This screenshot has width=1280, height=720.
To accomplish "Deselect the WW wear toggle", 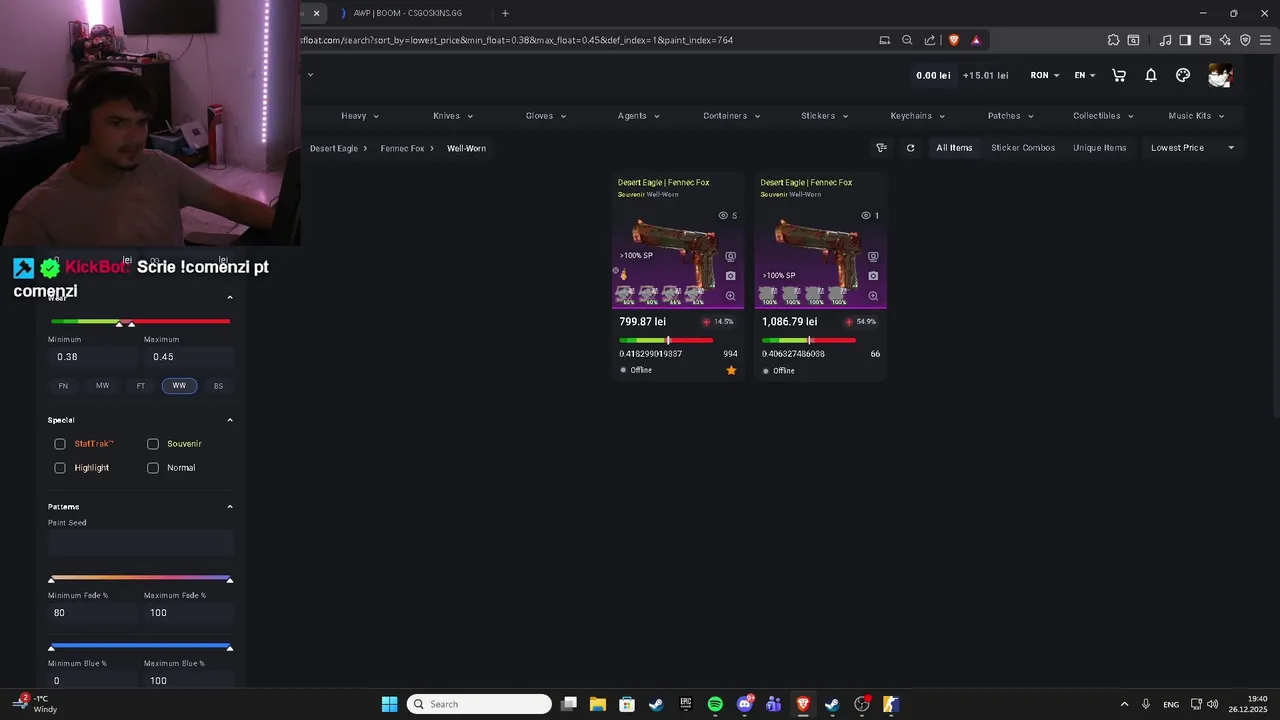I will click(x=179, y=386).
